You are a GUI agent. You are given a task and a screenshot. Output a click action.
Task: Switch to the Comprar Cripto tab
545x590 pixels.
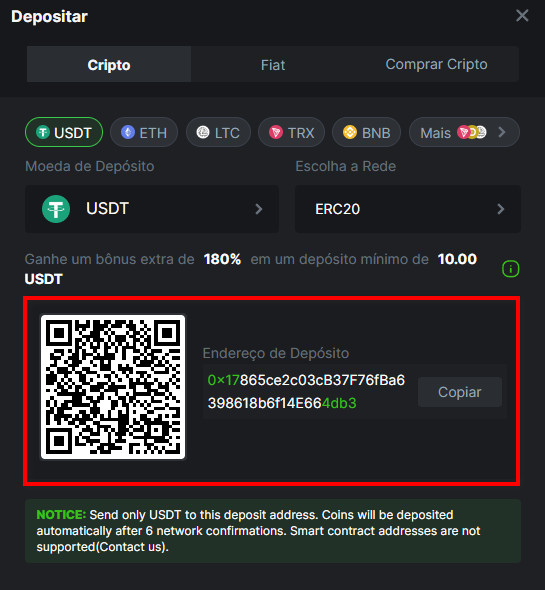click(437, 64)
